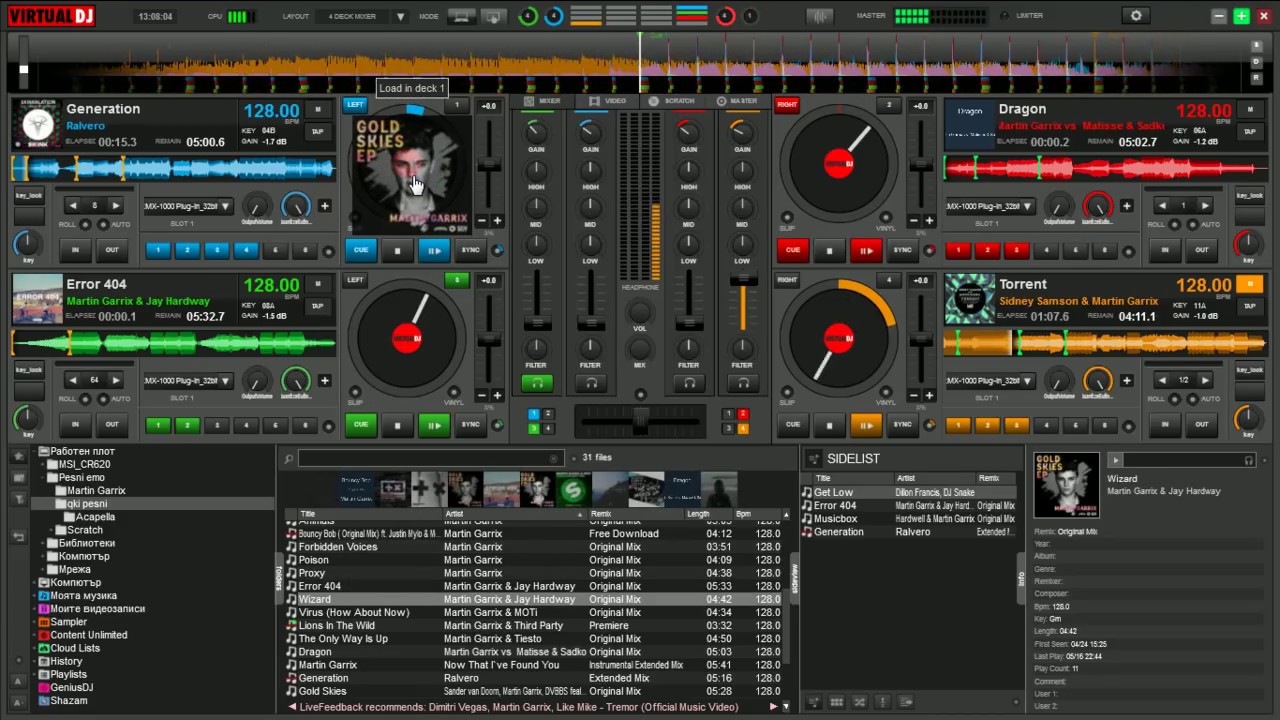This screenshot has width=1280, height=720.
Task: Increase font size with A button in sidebar
Action: [18, 681]
